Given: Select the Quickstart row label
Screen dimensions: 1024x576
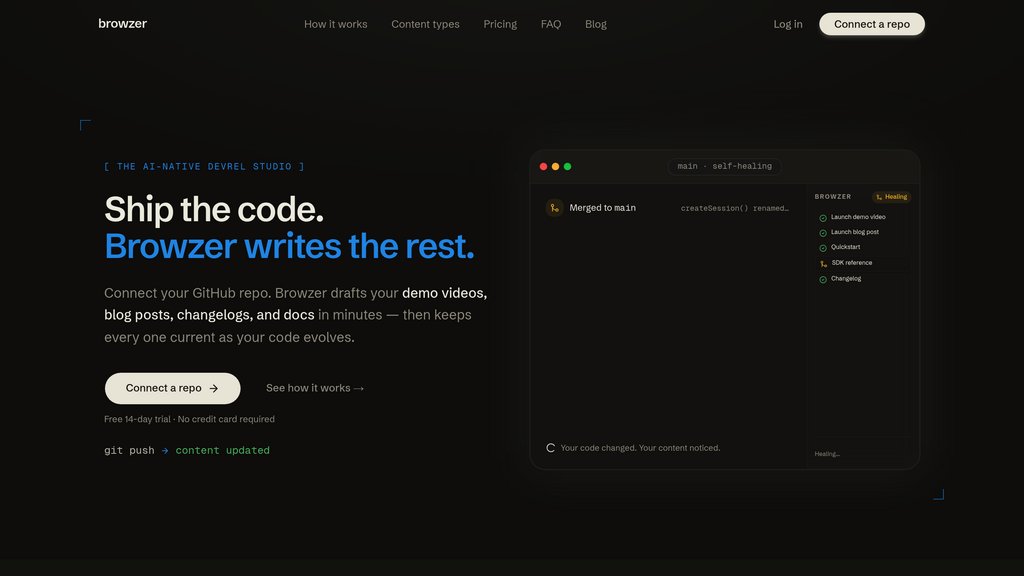Looking at the screenshot, I should coord(845,247).
